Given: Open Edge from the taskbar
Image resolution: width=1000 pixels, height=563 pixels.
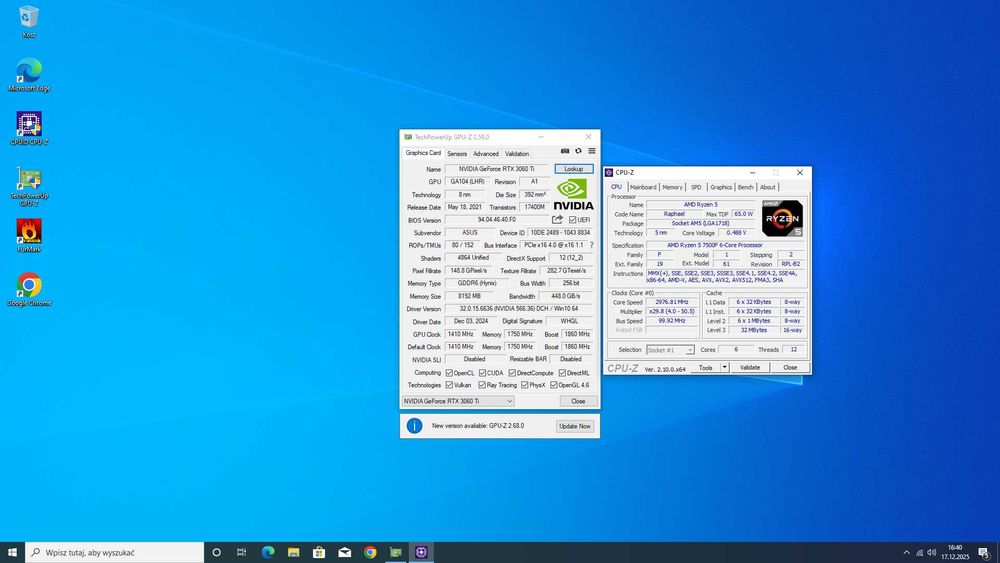Looking at the screenshot, I should click(268, 552).
